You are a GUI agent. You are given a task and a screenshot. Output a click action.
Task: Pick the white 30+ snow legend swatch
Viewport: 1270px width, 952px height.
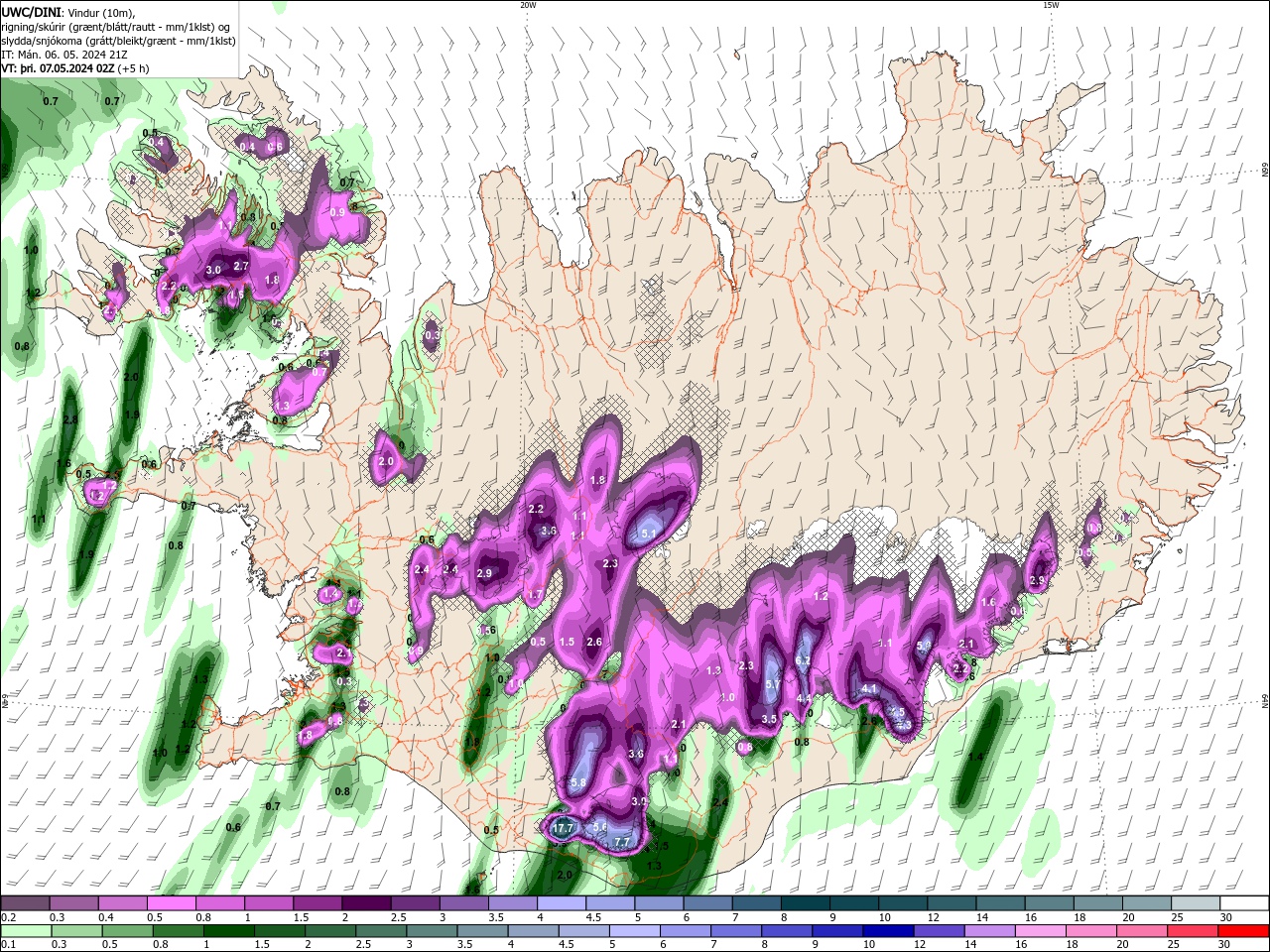coord(1245,903)
